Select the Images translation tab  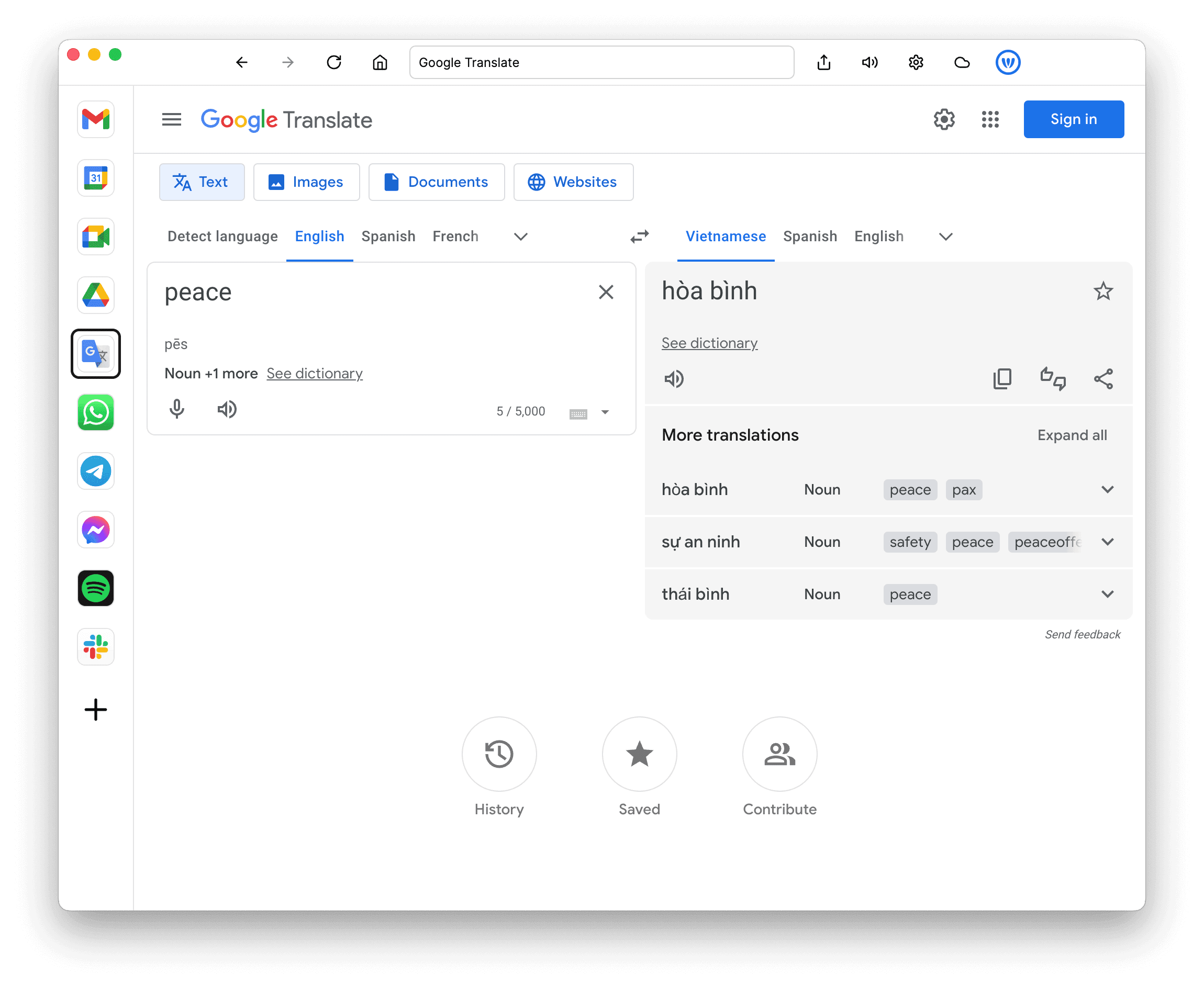[x=304, y=182]
